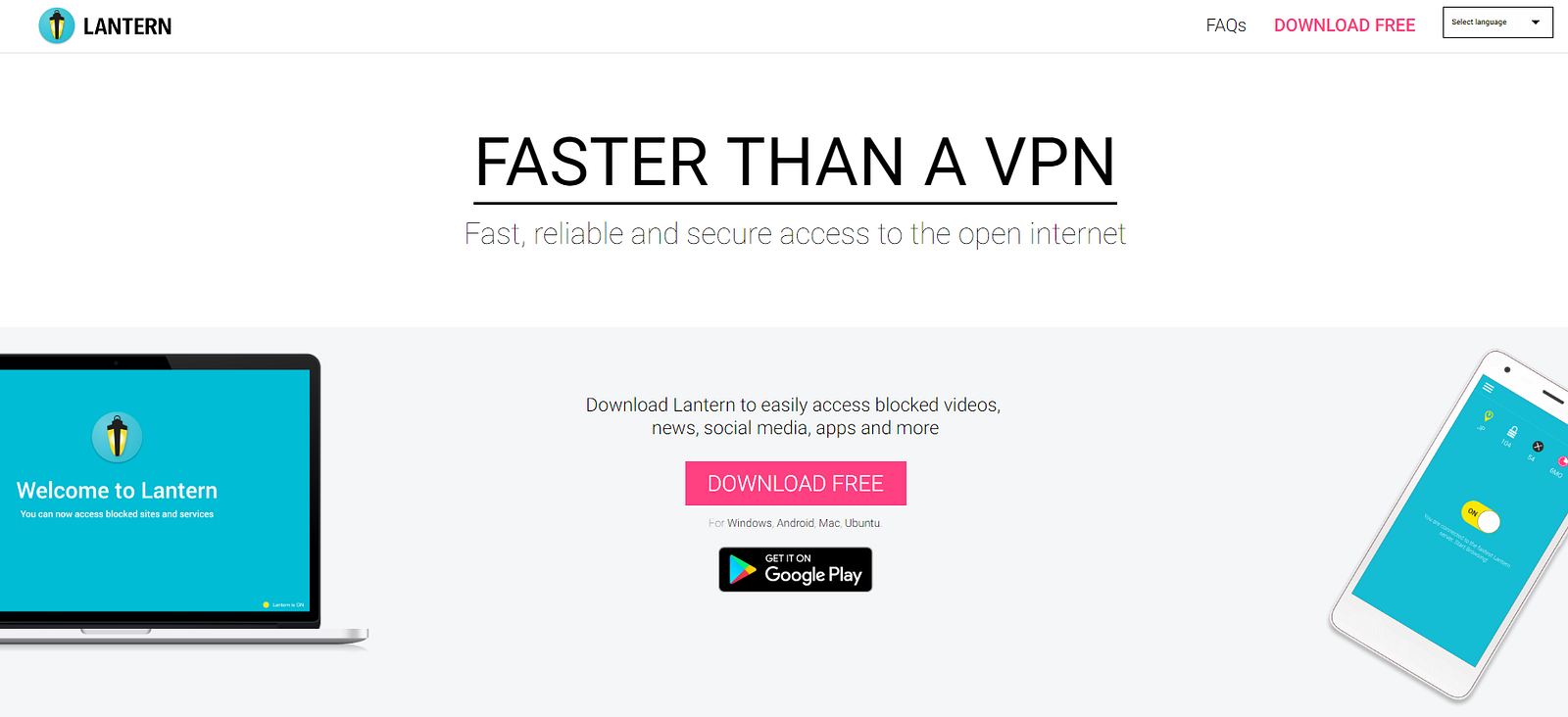Open the Select language dropdown
This screenshot has width=1568, height=717.
(1497, 23)
